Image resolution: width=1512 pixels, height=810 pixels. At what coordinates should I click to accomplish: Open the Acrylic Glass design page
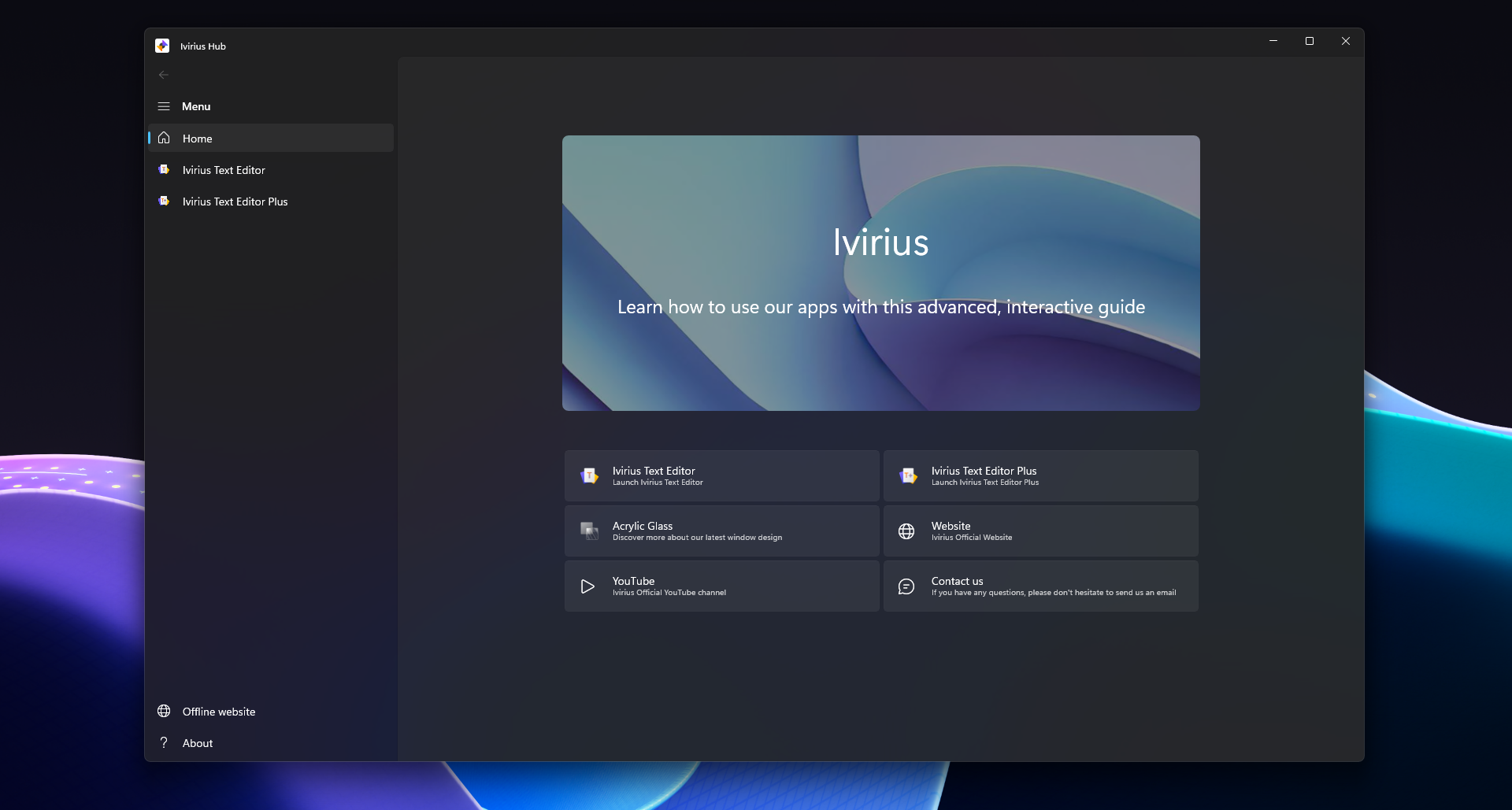tap(721, 531)
